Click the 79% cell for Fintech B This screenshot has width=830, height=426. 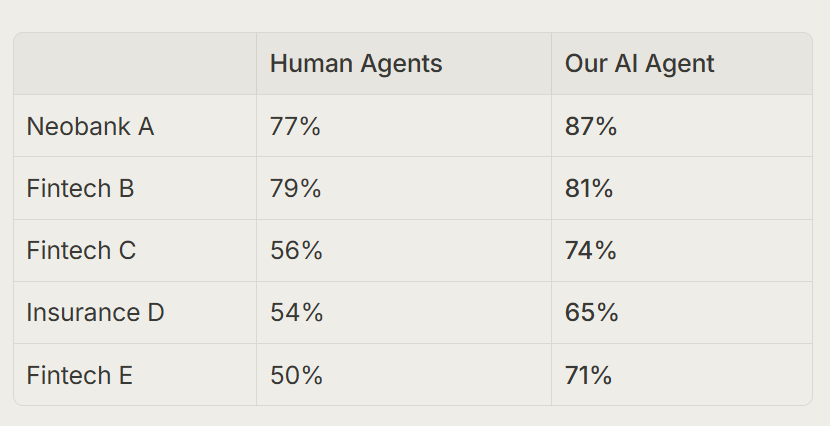pyautogui.click(x=404, y=188)
